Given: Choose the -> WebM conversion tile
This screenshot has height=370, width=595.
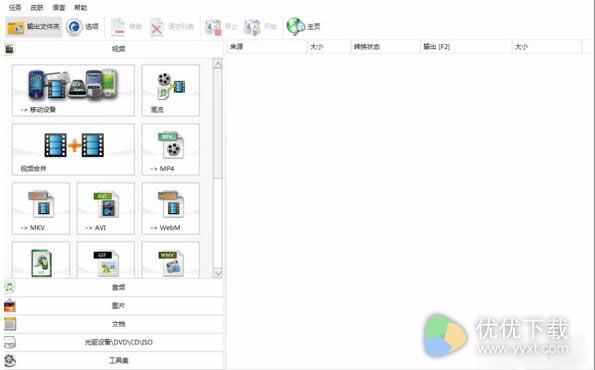Looking at the screenshot, I should click(x=170, y=208).
